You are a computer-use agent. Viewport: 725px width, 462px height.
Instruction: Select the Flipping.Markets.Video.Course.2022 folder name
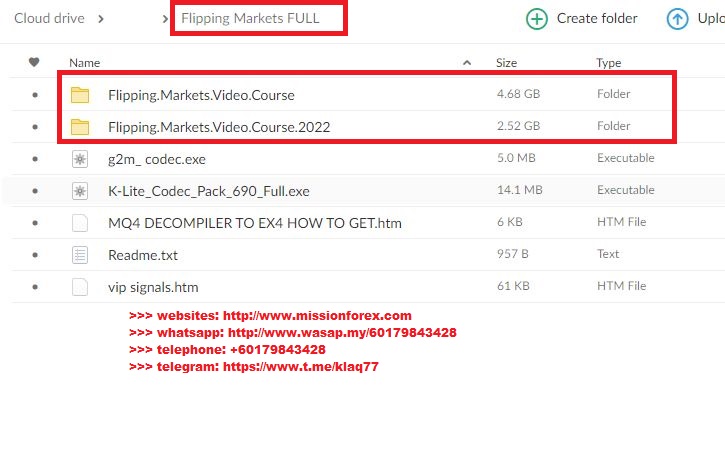[219, 127]
